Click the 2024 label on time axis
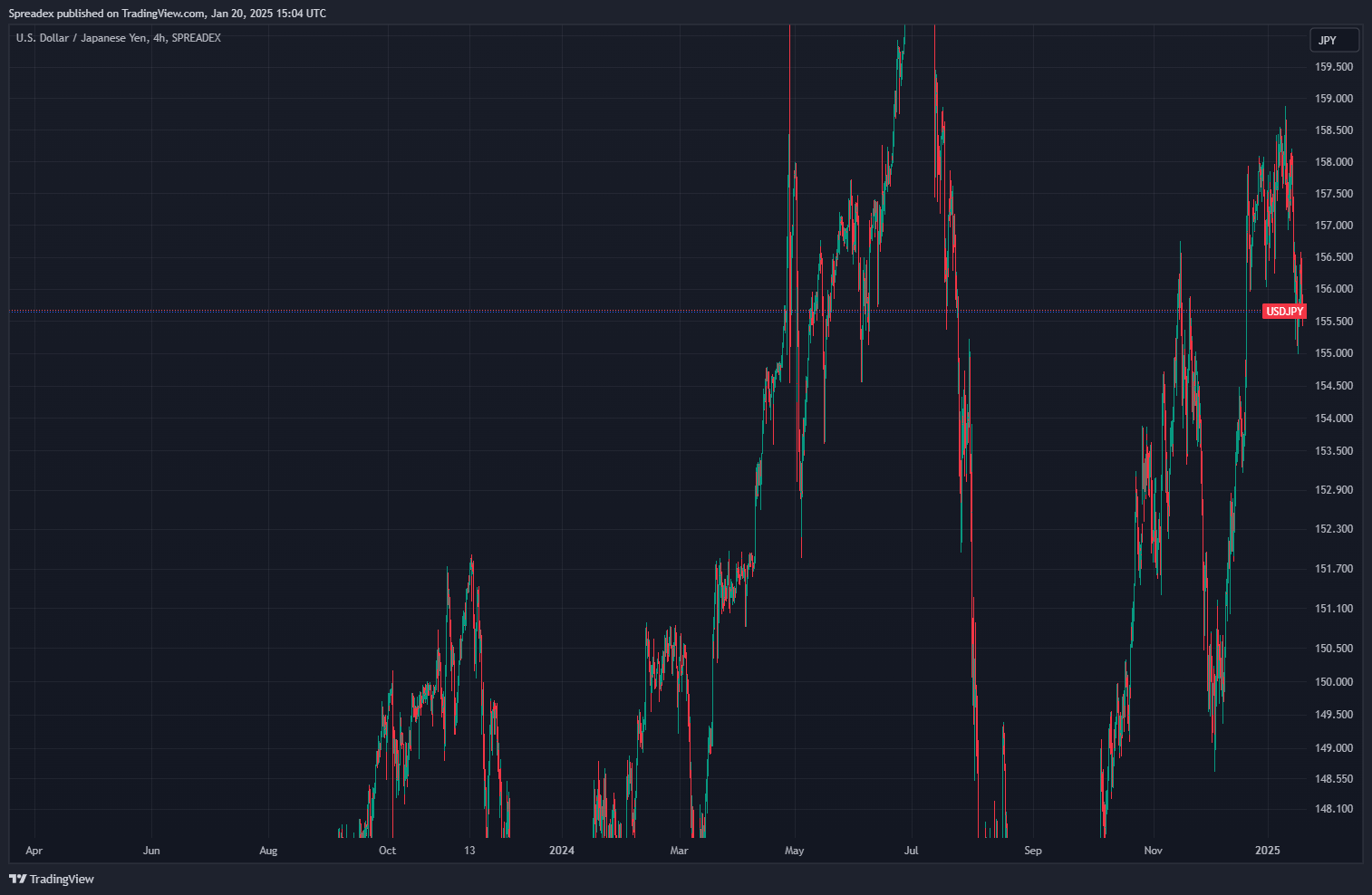This screenshot has width=1372, height=895. pyautogui.click(x=562, y=851)
